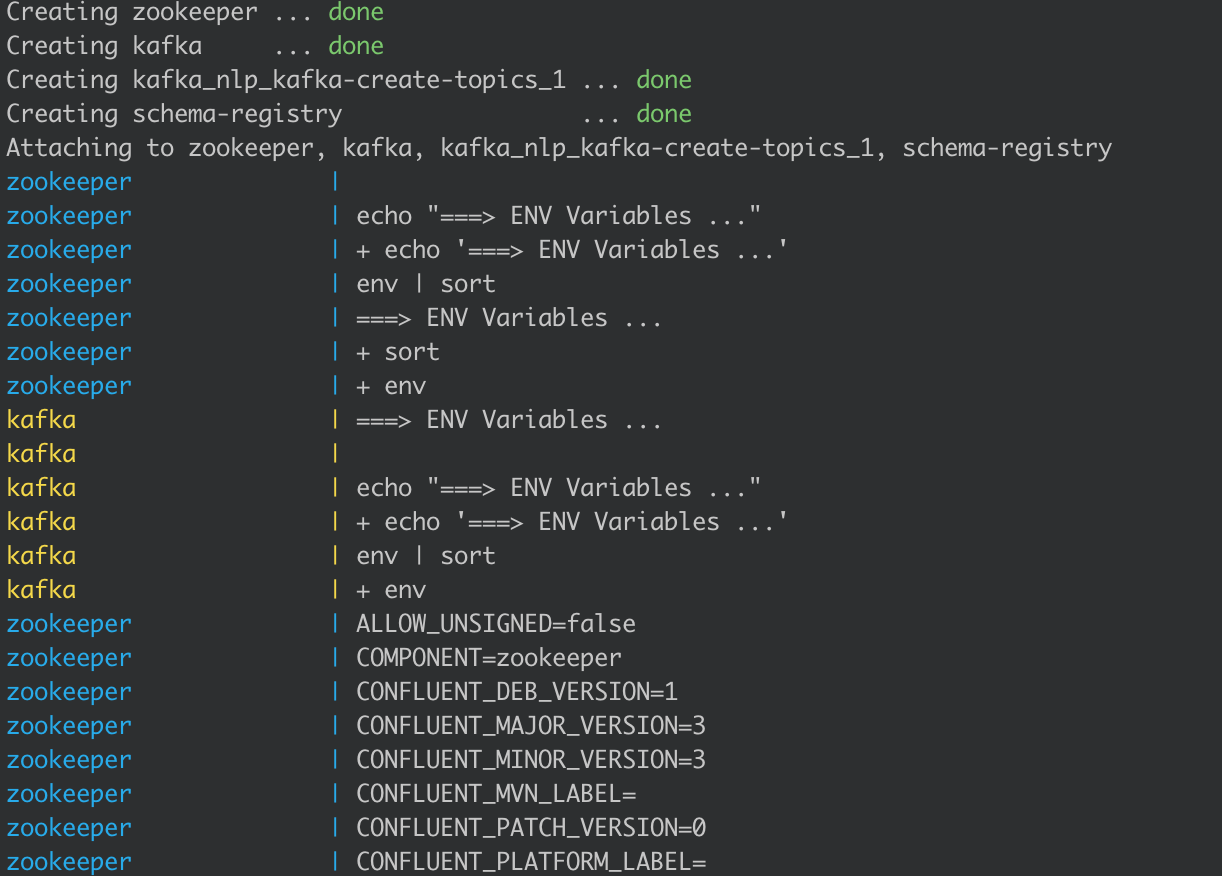The height and width of the screenshot is (876, 1222).
Task: Click the 'Creating zookeeper ... done' line
Action: [x=195, y=13]
